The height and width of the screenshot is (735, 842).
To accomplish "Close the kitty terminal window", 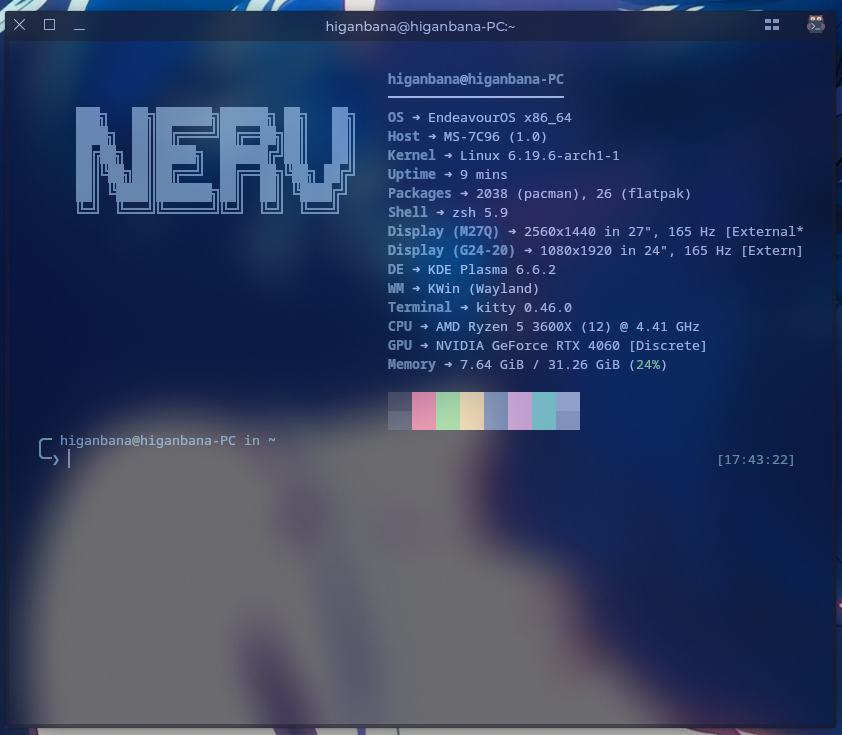I will point(20,25).
